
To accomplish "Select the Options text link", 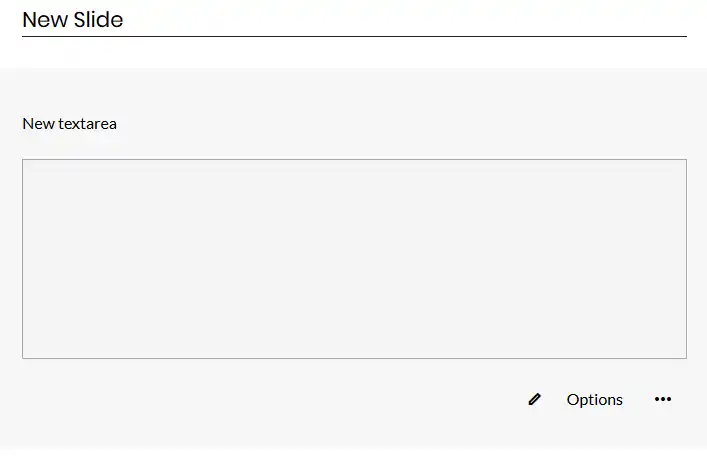I will [594, 399].
